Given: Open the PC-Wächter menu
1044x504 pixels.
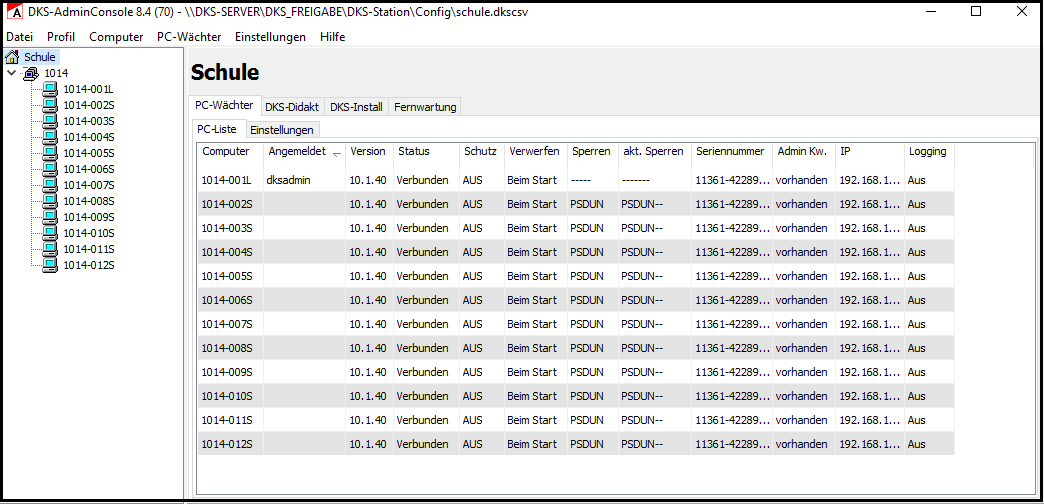Looking at the screenshot, I should coord(189,36).
